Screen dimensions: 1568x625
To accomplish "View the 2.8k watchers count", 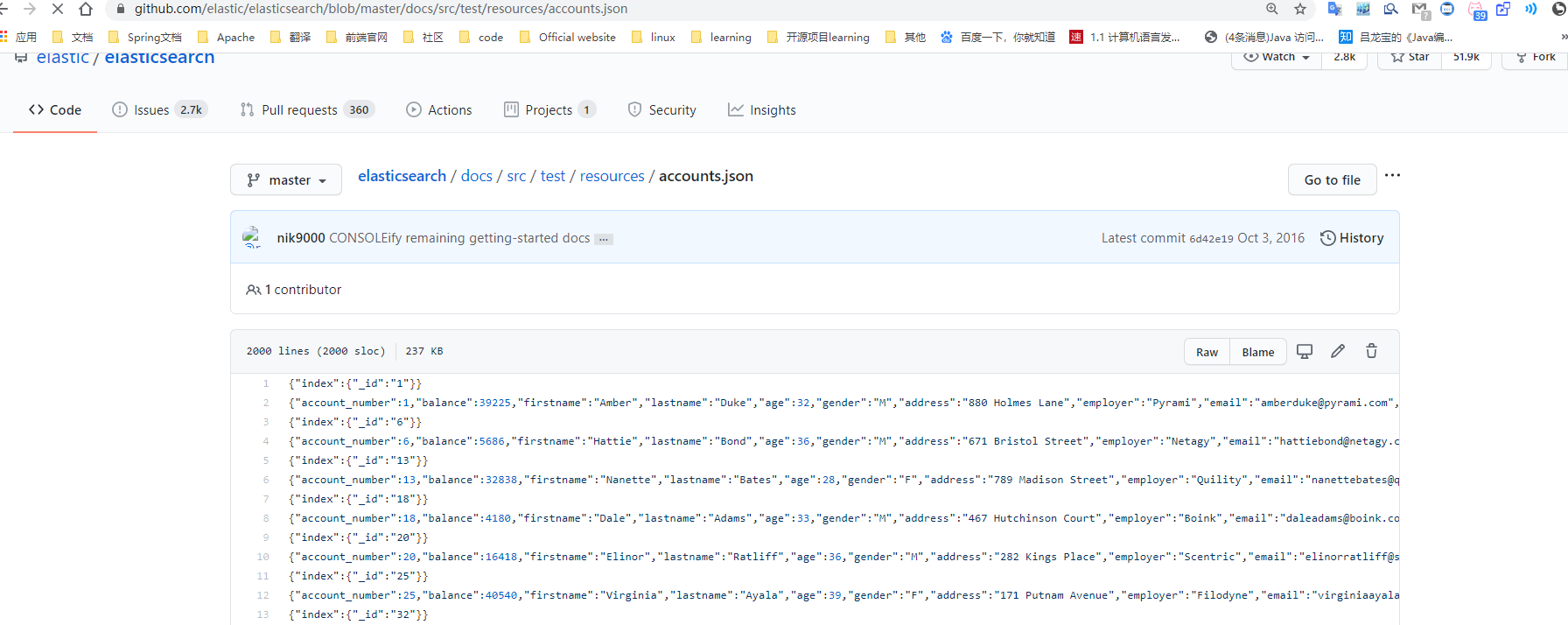I will (x=1345, y=57).
